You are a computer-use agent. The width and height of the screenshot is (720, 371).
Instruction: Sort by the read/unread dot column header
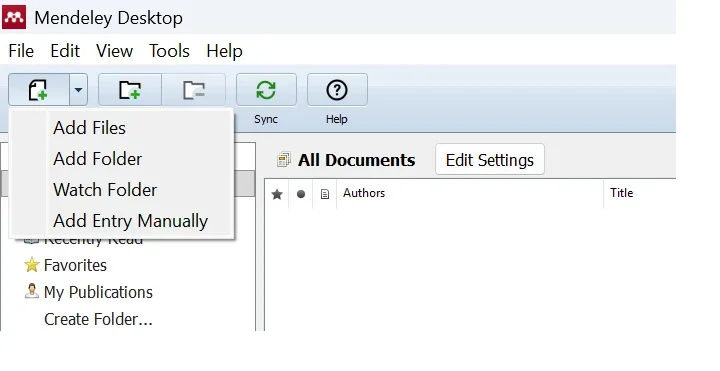point(301,194)
